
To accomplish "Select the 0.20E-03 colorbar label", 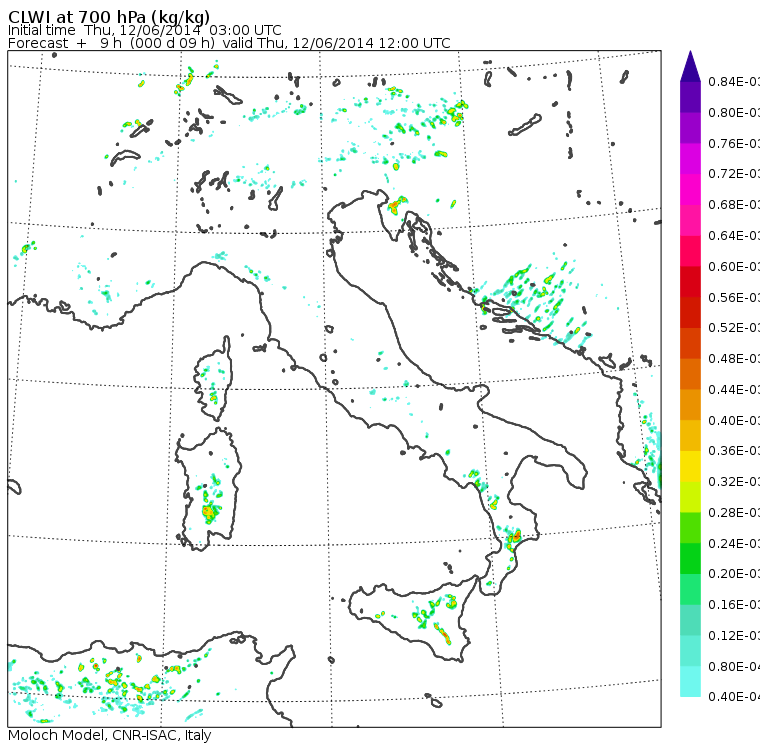I will click(733, 574).
